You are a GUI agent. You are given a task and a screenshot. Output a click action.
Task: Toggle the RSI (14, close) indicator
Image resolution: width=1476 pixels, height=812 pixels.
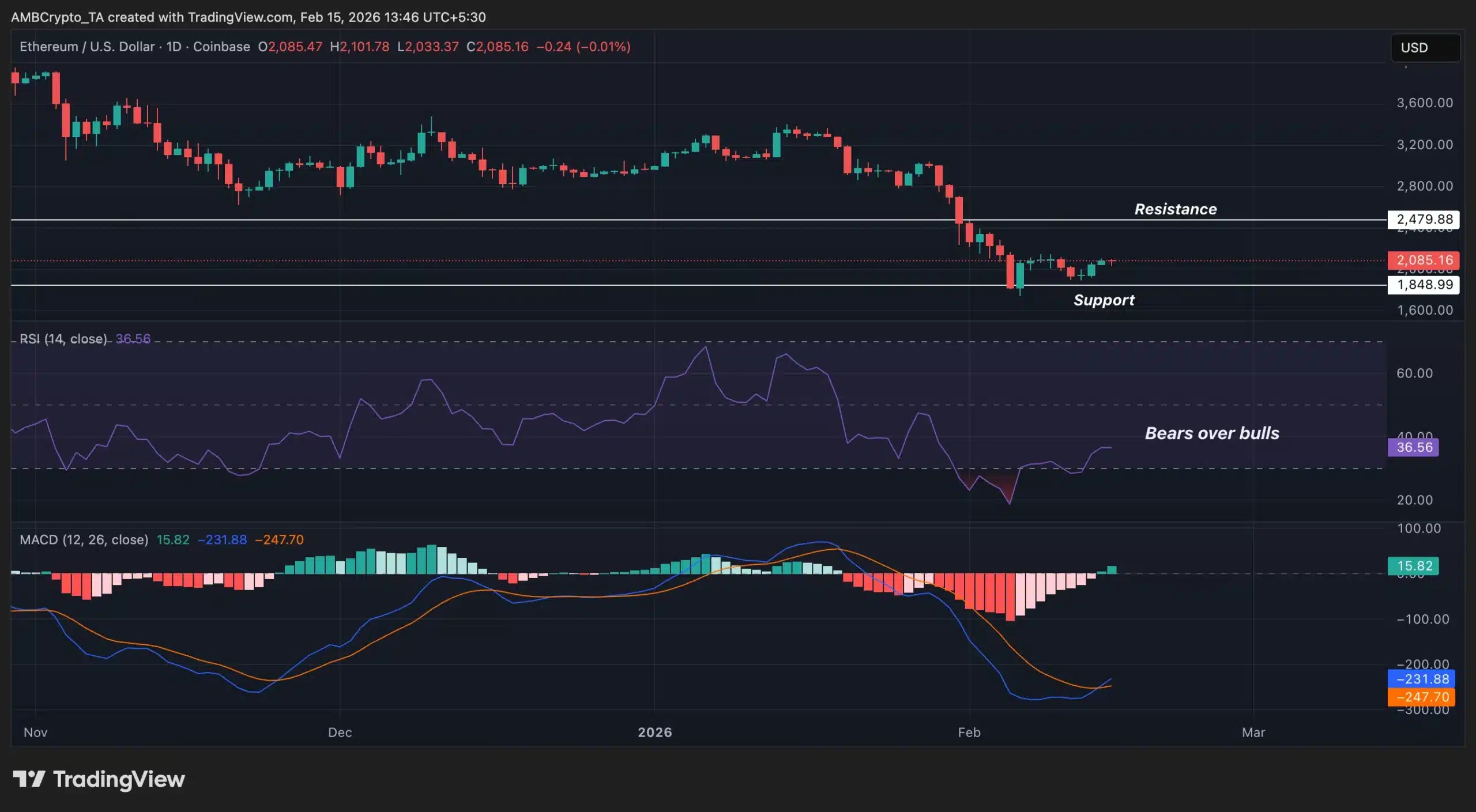point(63,339)
